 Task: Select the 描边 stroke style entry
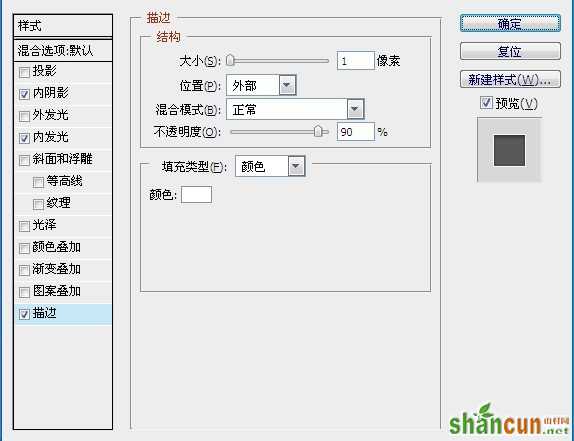point(63,314)
